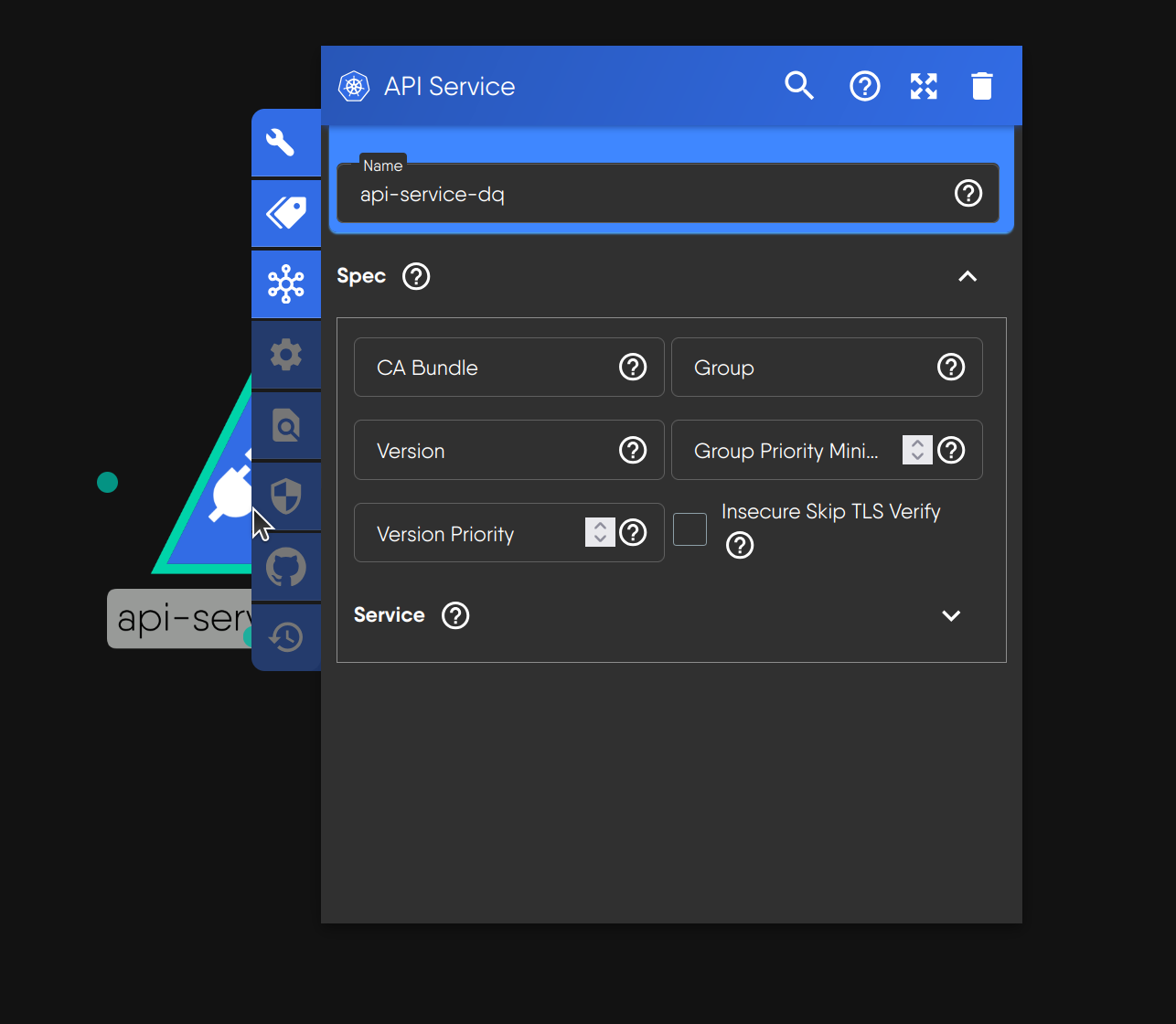Image resolution: width=1176 pixels, height=1024 pixels.
Task: Click the fullscreen expand icon in the header
Action: (924, 85)
